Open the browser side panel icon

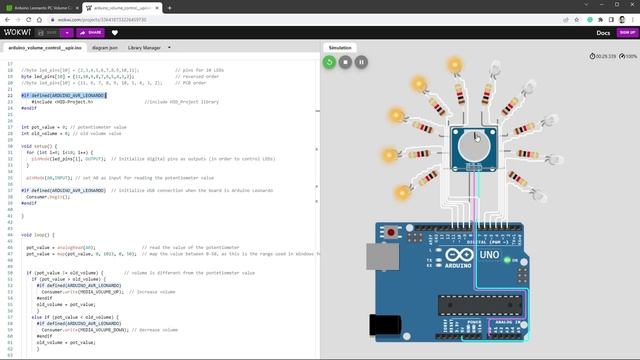pyautogui.click(x=611, y=20)
